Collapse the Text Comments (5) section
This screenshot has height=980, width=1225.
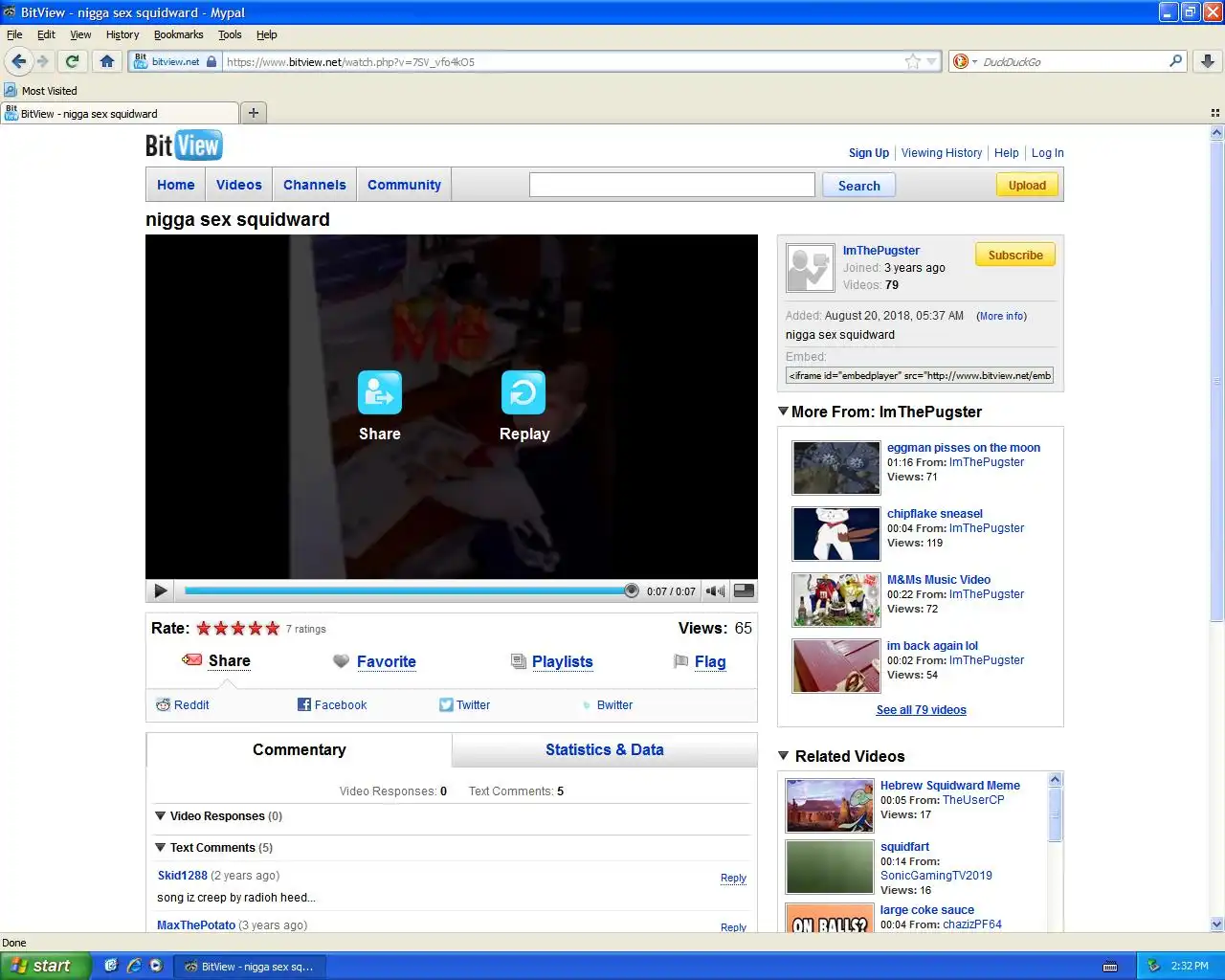161,848
